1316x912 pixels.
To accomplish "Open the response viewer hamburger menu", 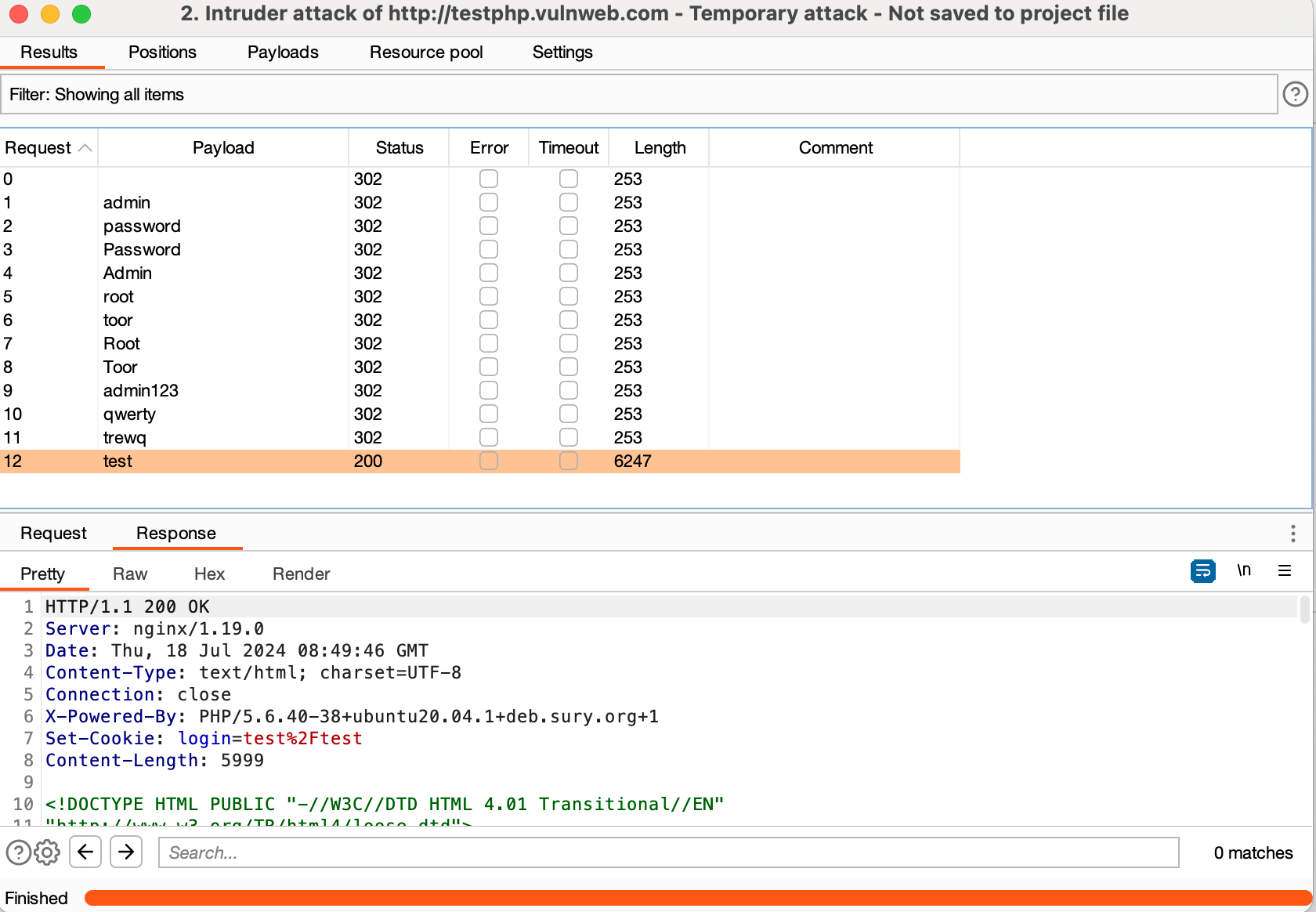I will click(1285, 570).
